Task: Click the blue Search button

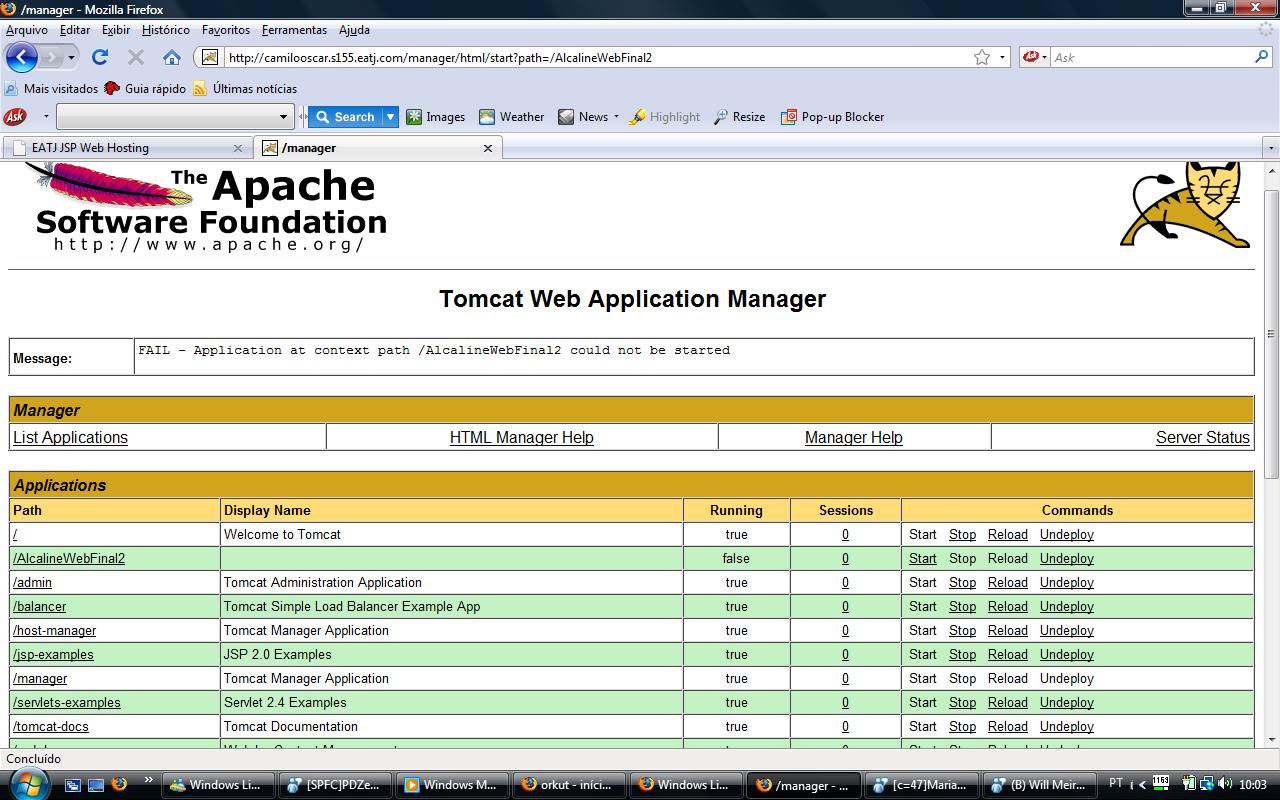Action: pos(345,117)
